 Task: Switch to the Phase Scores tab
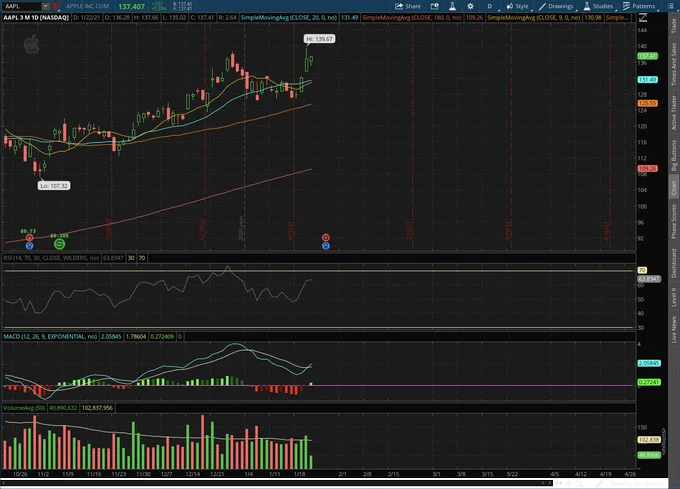pos(673,221)
